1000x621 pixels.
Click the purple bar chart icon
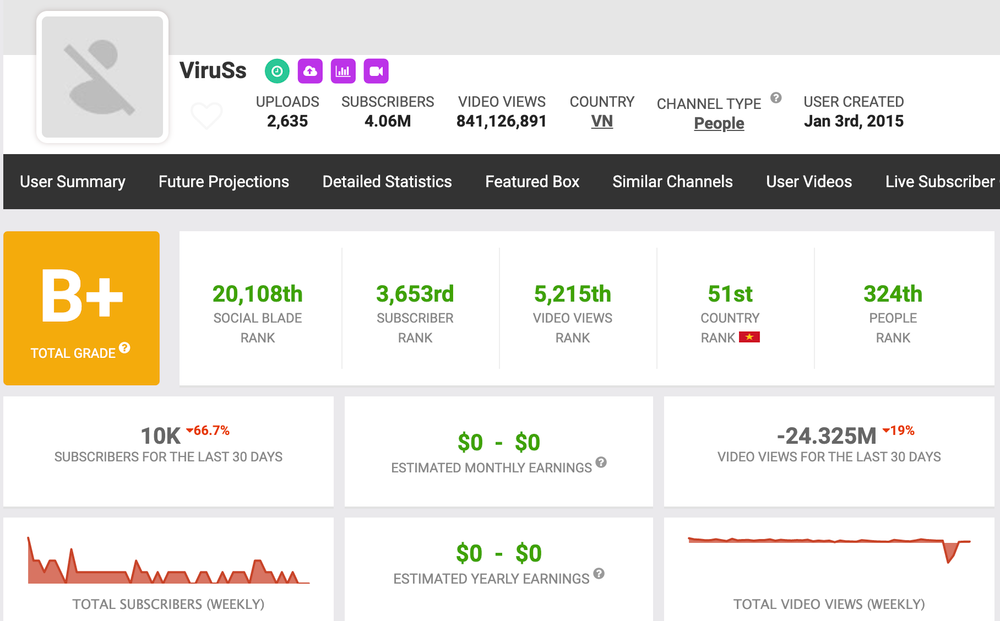(343, 71)
